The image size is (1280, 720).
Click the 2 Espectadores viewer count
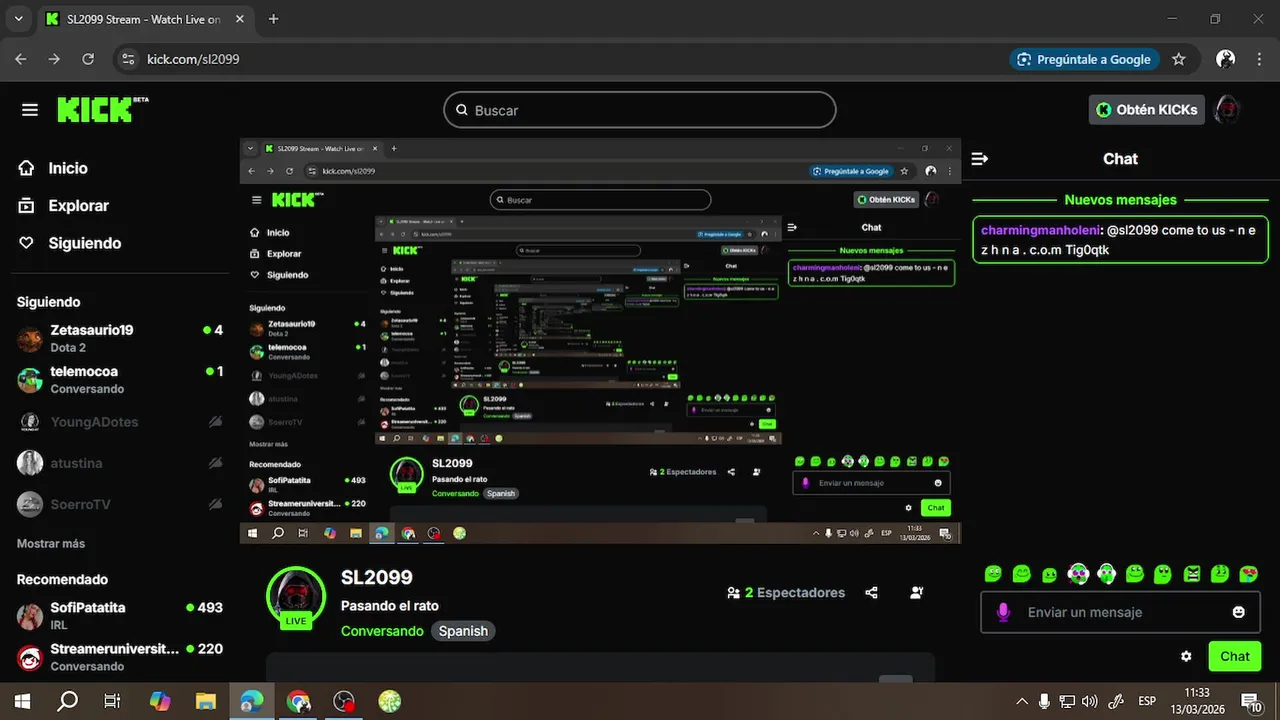click(x=786, y=593)
